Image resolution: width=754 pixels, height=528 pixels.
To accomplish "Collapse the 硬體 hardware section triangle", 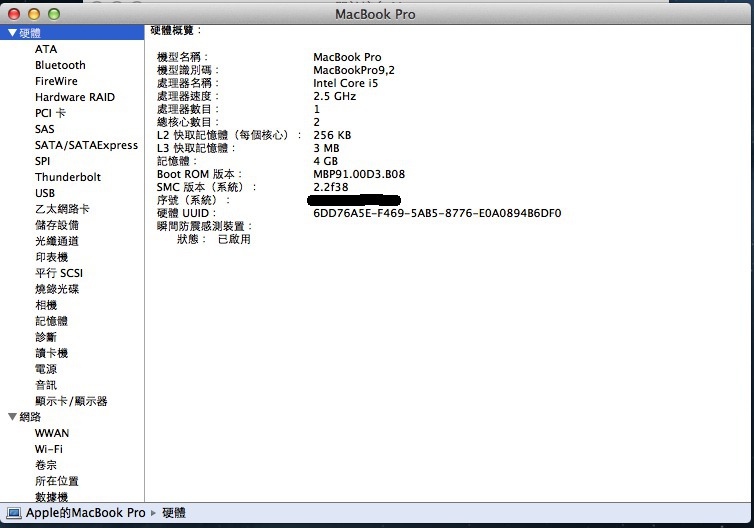I will pyautogui.click(x=13, y=33).
